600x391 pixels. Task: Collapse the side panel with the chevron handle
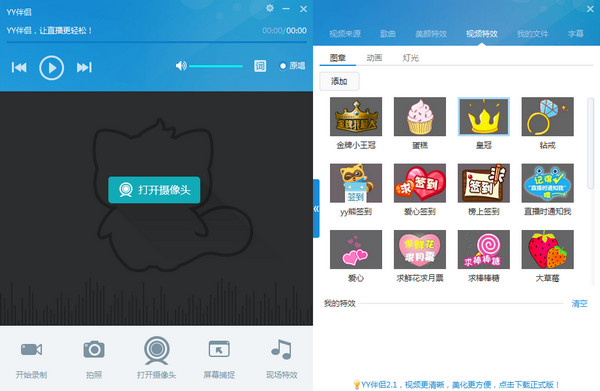point(316,209)
